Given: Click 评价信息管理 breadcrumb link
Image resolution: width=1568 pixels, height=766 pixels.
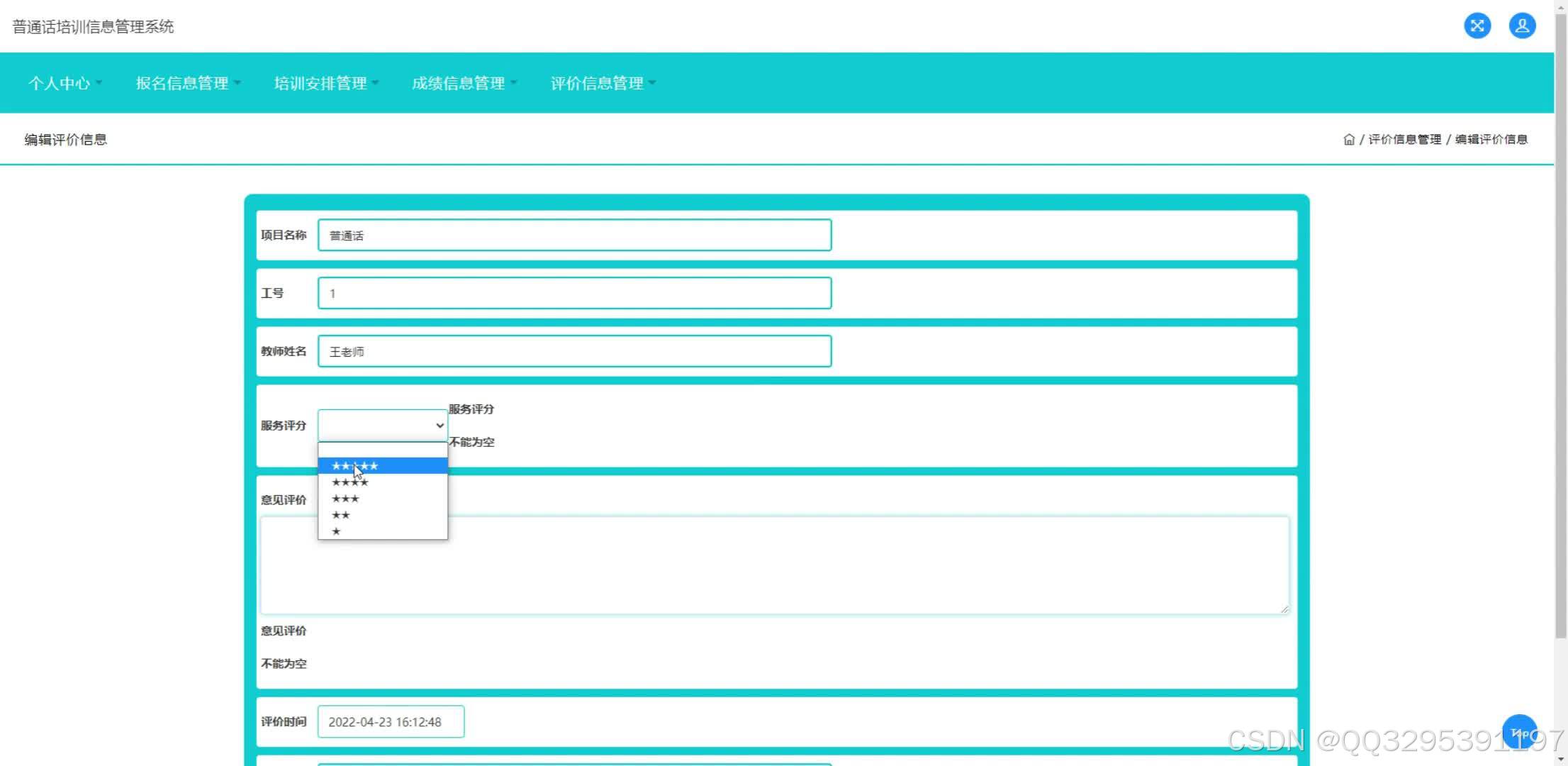Looking at the screenshot, I should tap(1404, 140).
